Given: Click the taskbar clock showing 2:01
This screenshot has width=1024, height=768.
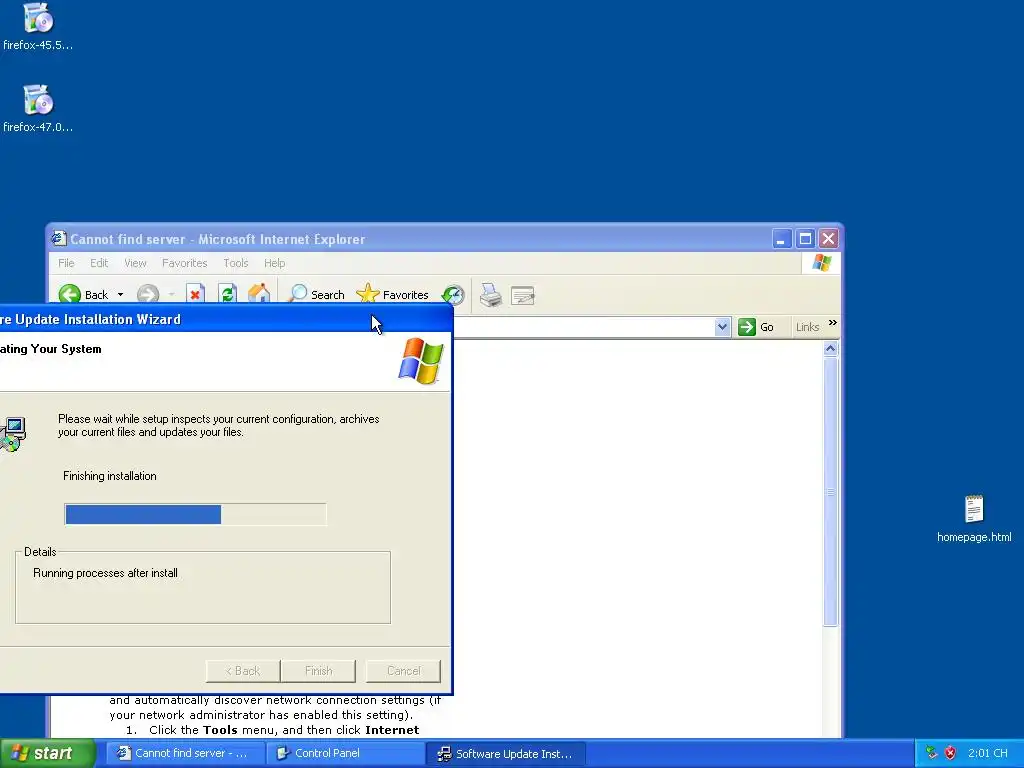Looking at the screenshot, I should (987, 753).
